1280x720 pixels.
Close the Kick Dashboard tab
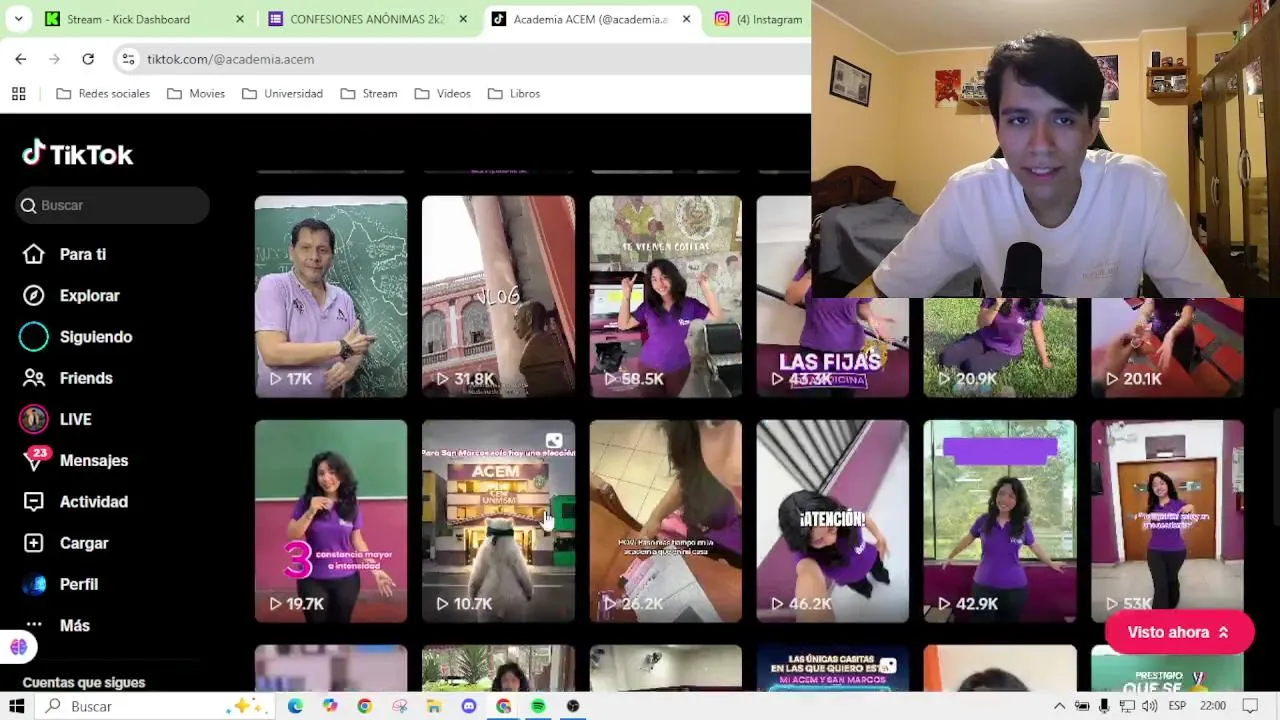tap(240, 19)
